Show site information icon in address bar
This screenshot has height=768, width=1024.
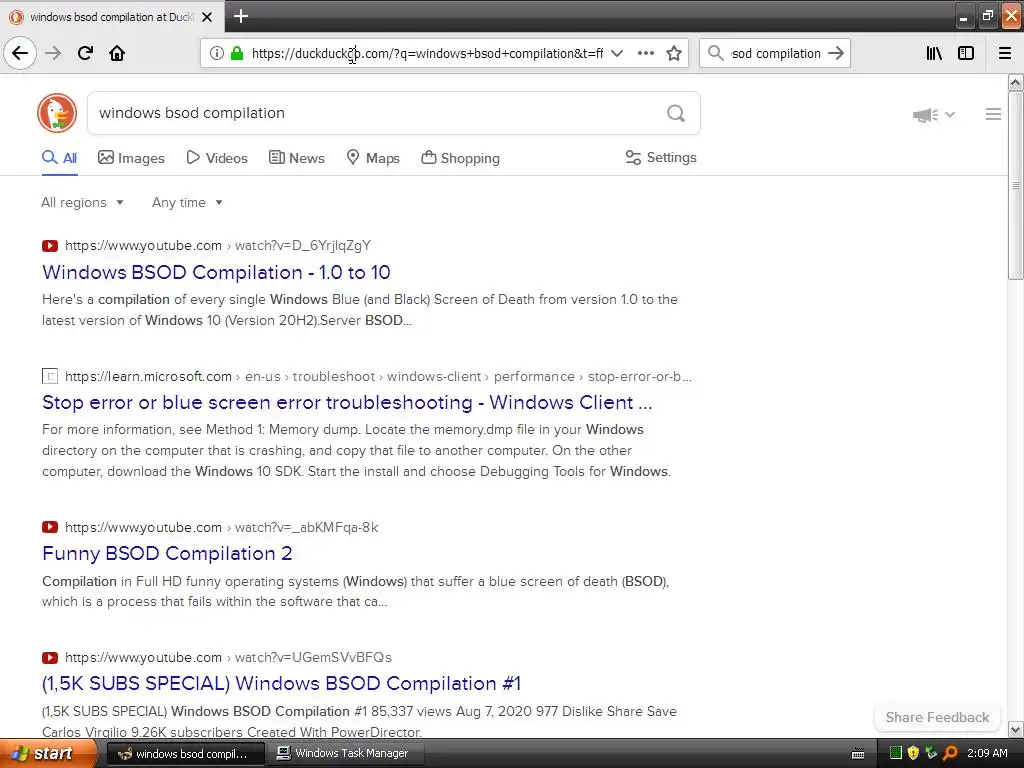tap(216, 53)
